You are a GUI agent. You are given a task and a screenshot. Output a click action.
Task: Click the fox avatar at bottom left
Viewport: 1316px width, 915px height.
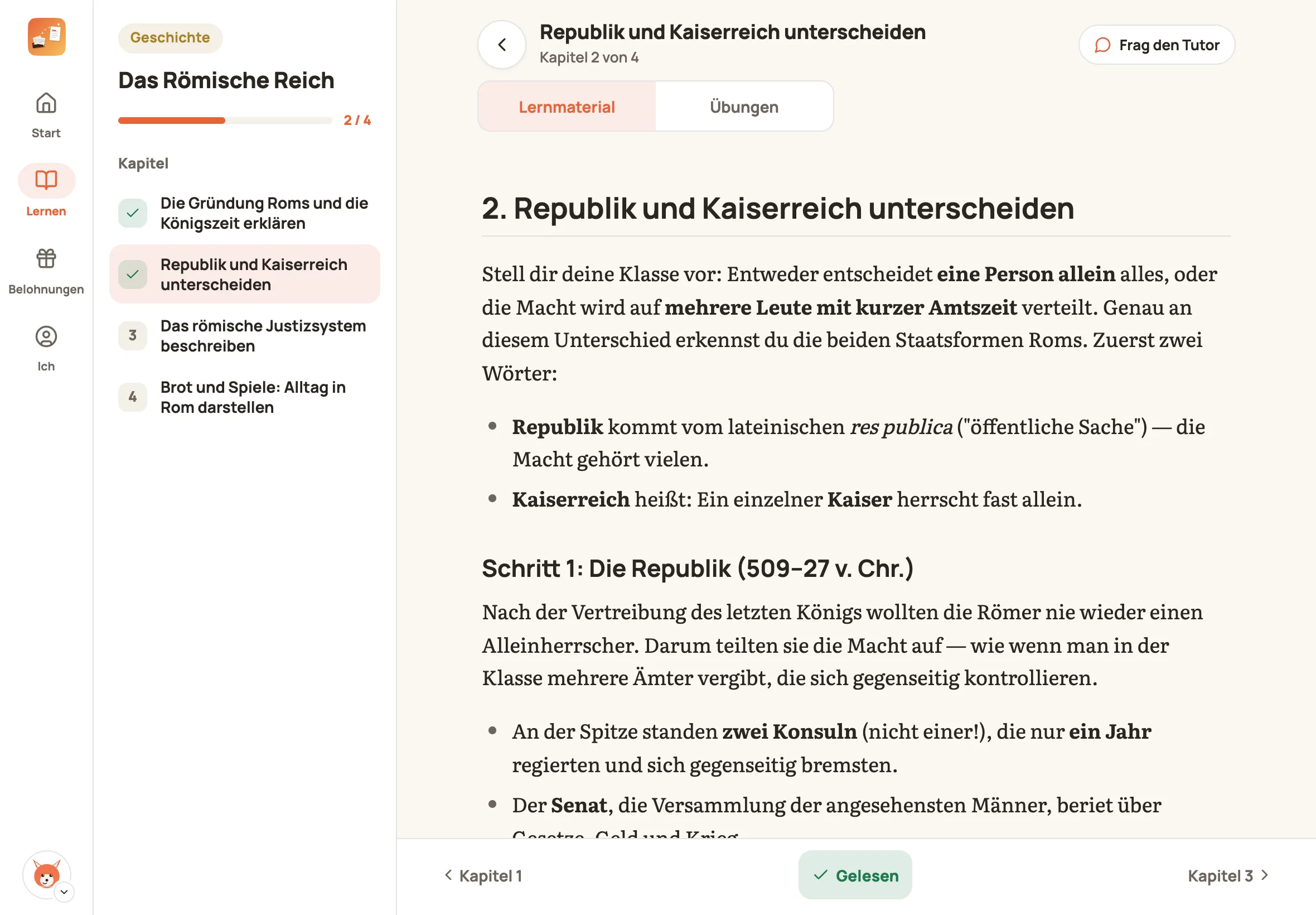click(x=46, y=874)
